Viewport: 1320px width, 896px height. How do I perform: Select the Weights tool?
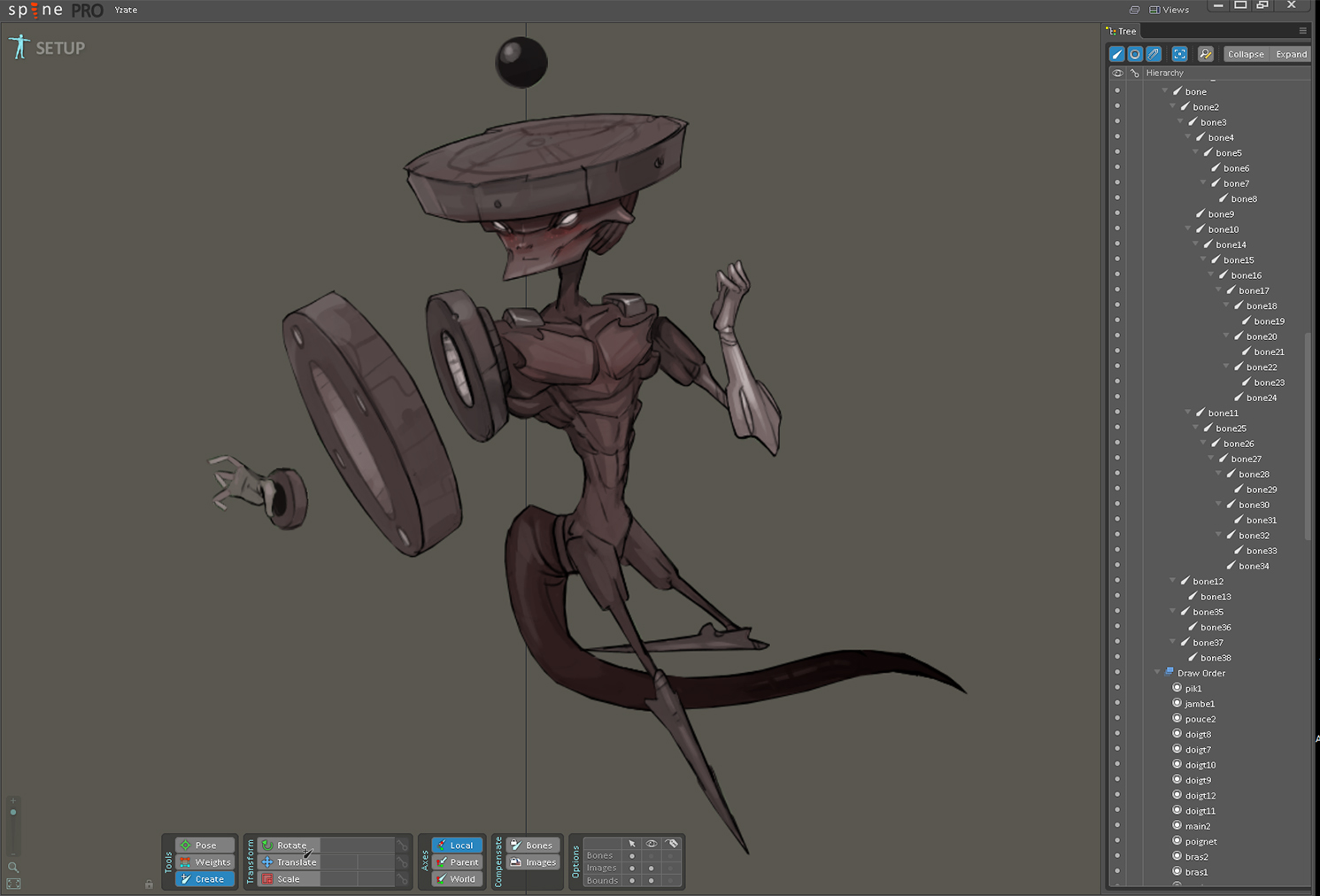205,861
